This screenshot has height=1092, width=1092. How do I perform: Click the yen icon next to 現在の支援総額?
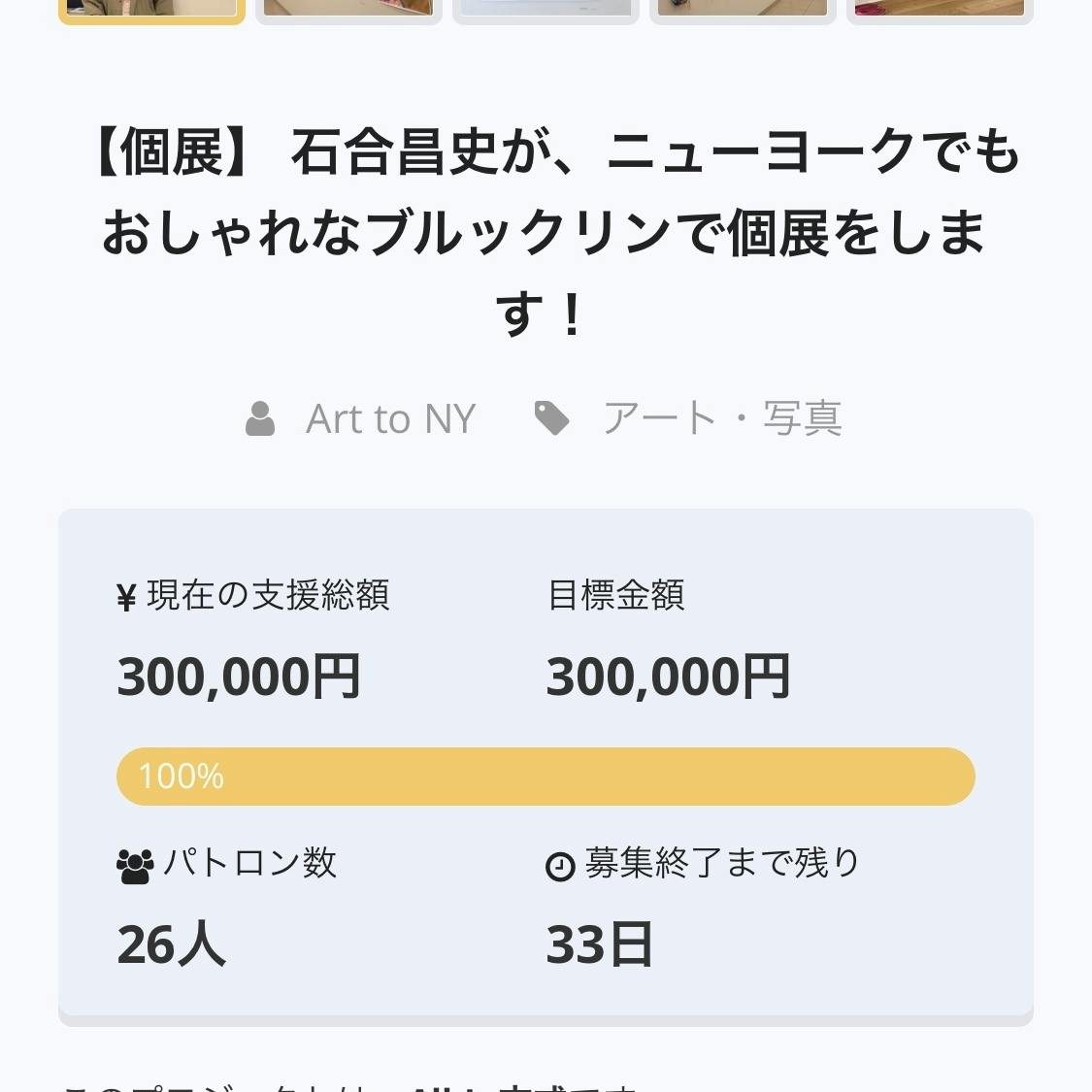coord(126,597)
